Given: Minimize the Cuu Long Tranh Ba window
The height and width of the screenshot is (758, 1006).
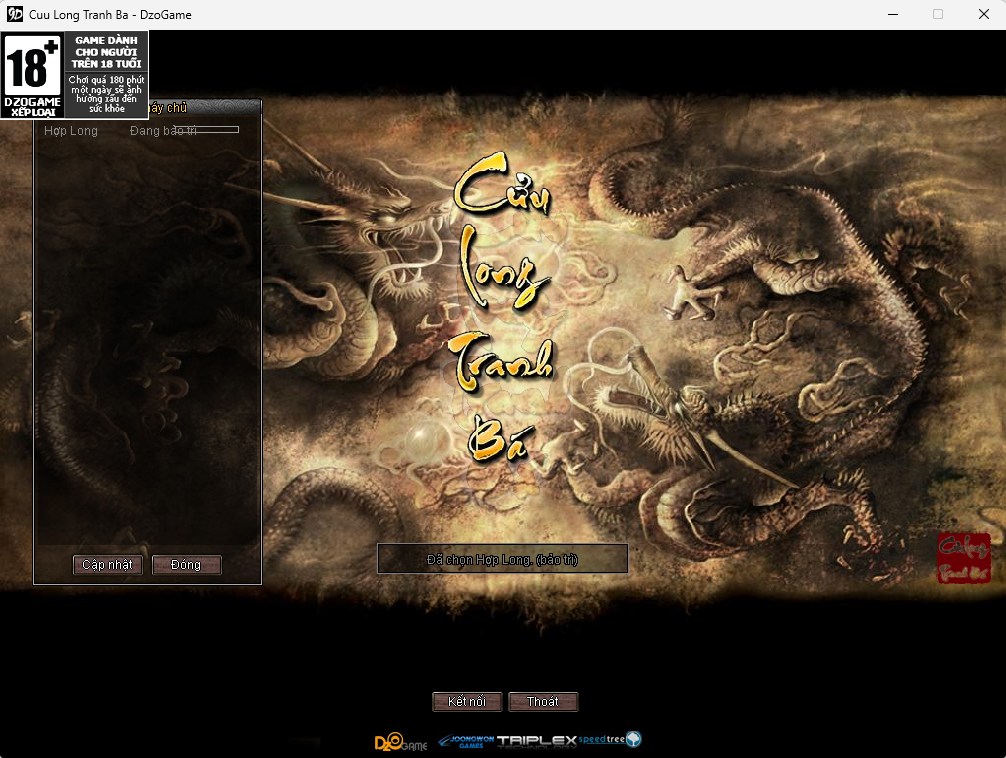Looking at the screenshot, I should (892, 14).
